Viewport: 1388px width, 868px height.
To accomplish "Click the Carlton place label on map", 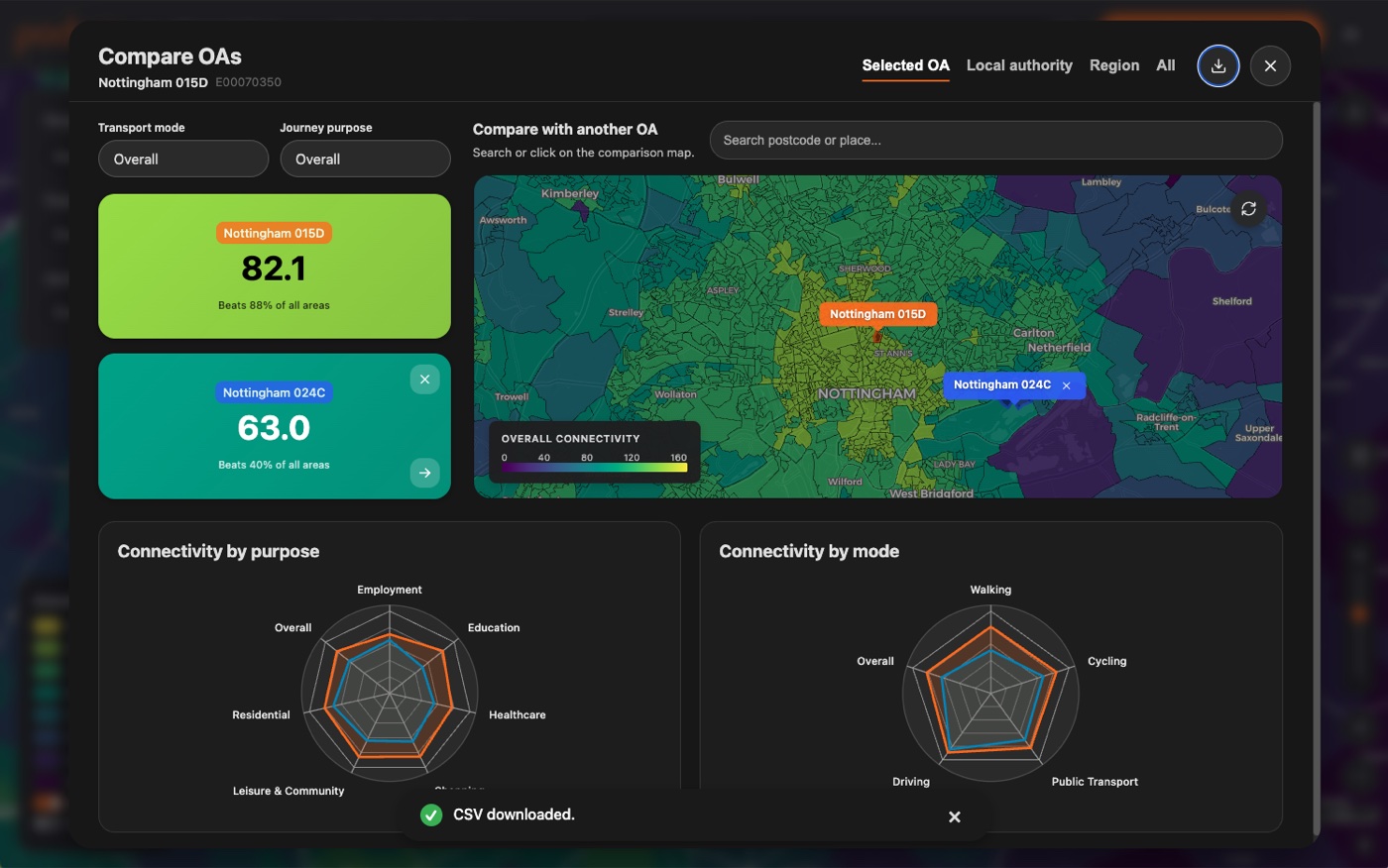I will [1033, 333].
